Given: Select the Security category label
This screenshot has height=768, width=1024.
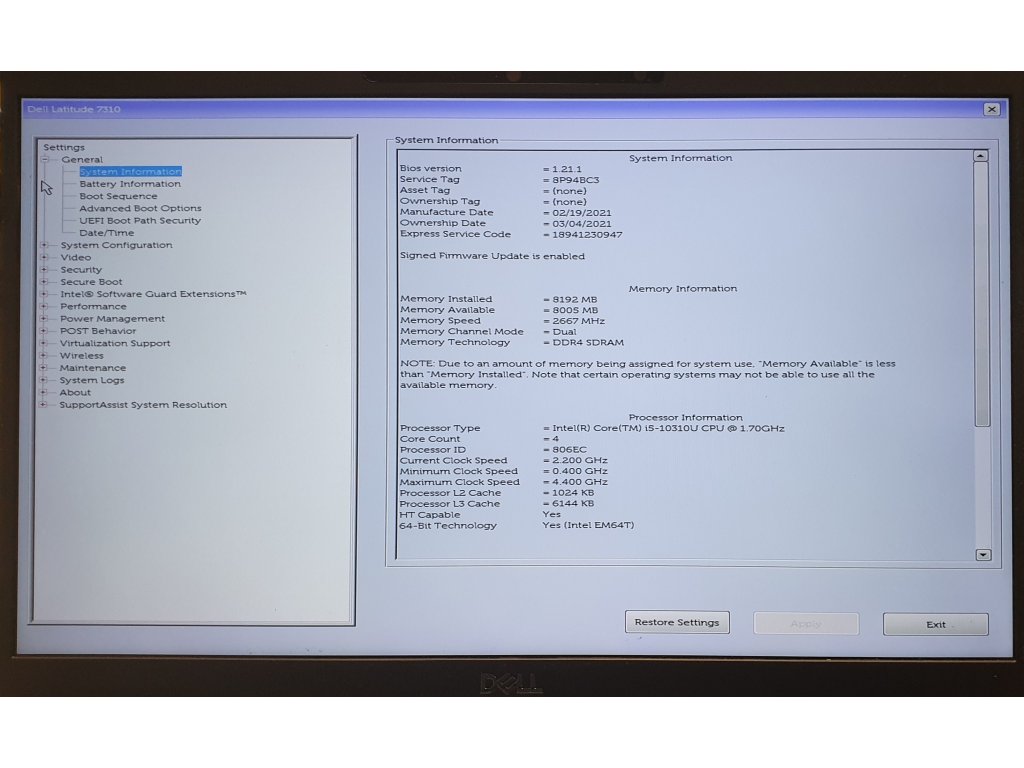Looking at the screenshot, I should pyautogui.click(x=81, y=270).
